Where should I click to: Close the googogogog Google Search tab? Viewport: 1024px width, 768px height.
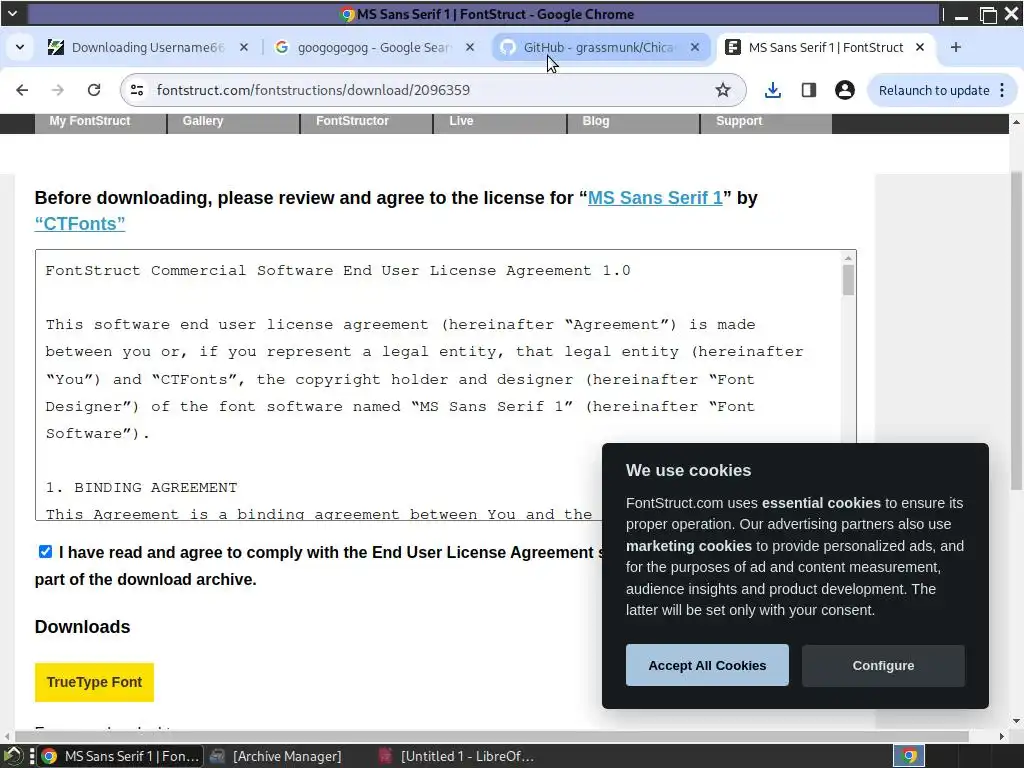pos(470,47)
